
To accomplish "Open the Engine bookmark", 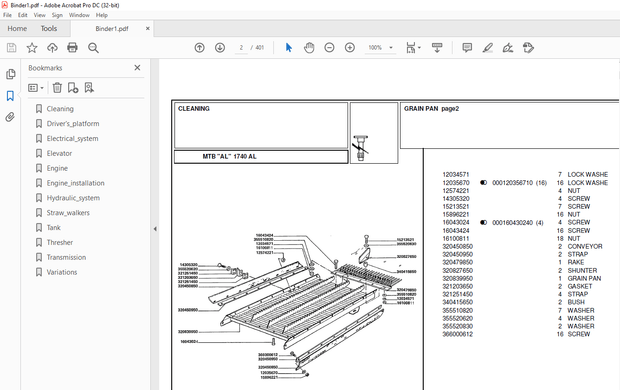I will point(57,168).
